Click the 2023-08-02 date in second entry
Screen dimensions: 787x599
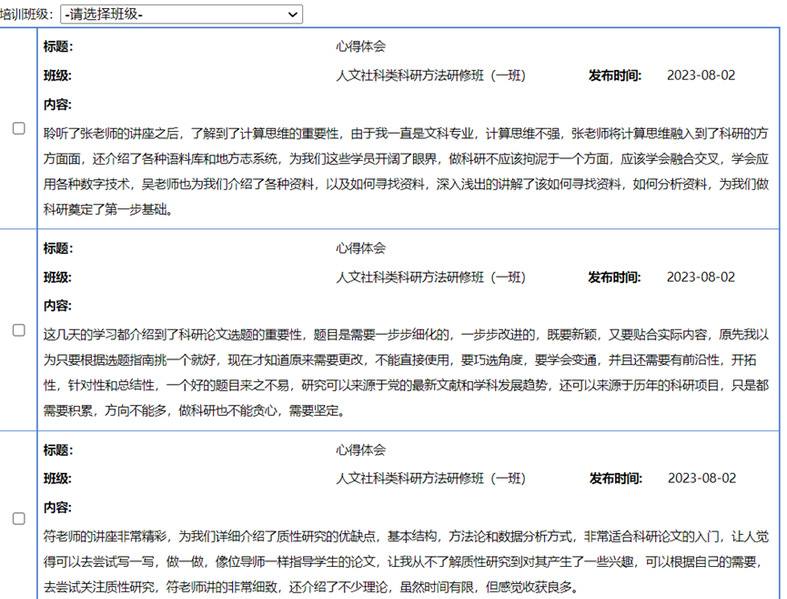point(700,278)
